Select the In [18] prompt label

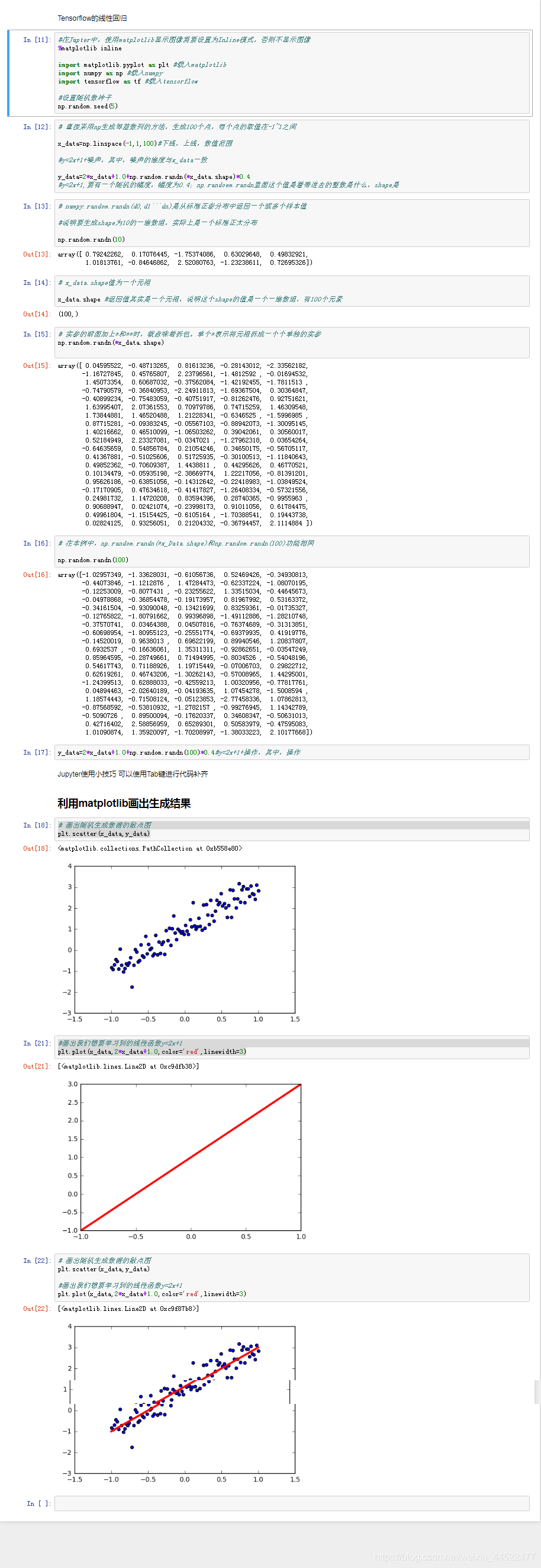tap(37, 825)
